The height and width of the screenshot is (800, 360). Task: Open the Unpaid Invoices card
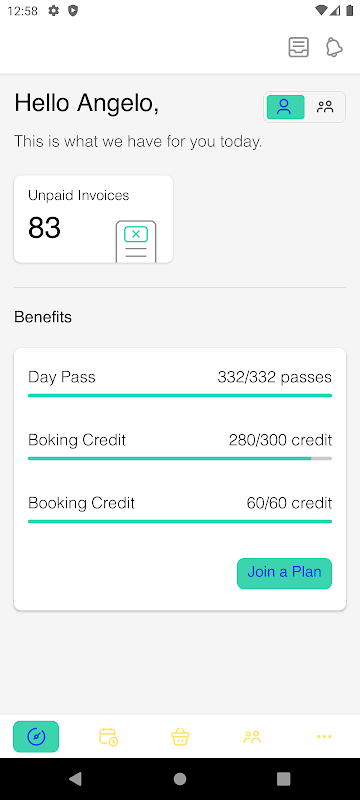(93, 219)
